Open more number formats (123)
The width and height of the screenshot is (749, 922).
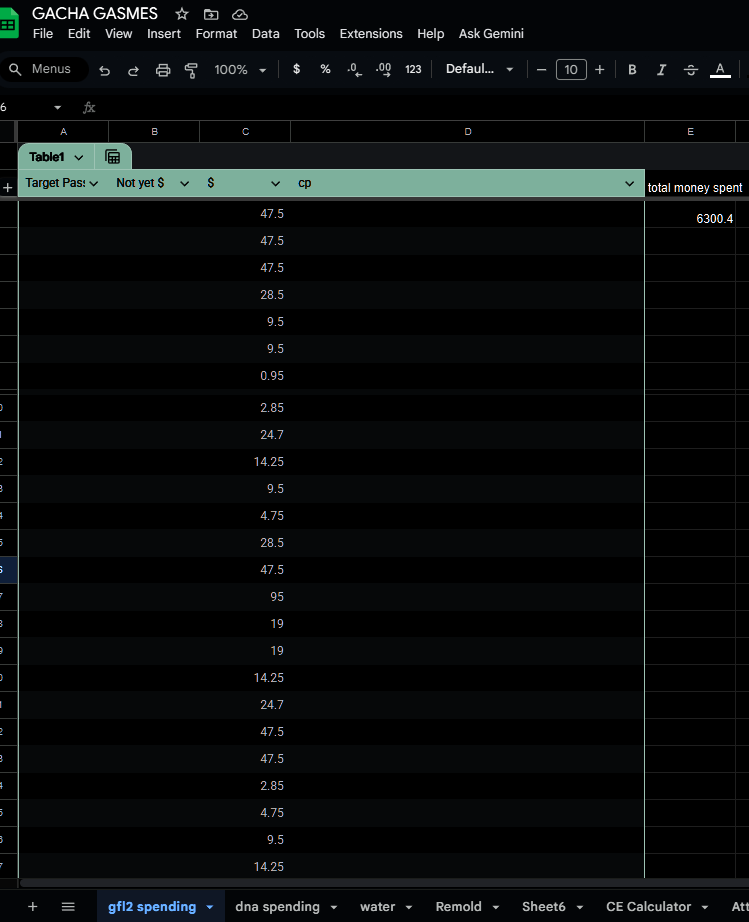coord(413,69)
